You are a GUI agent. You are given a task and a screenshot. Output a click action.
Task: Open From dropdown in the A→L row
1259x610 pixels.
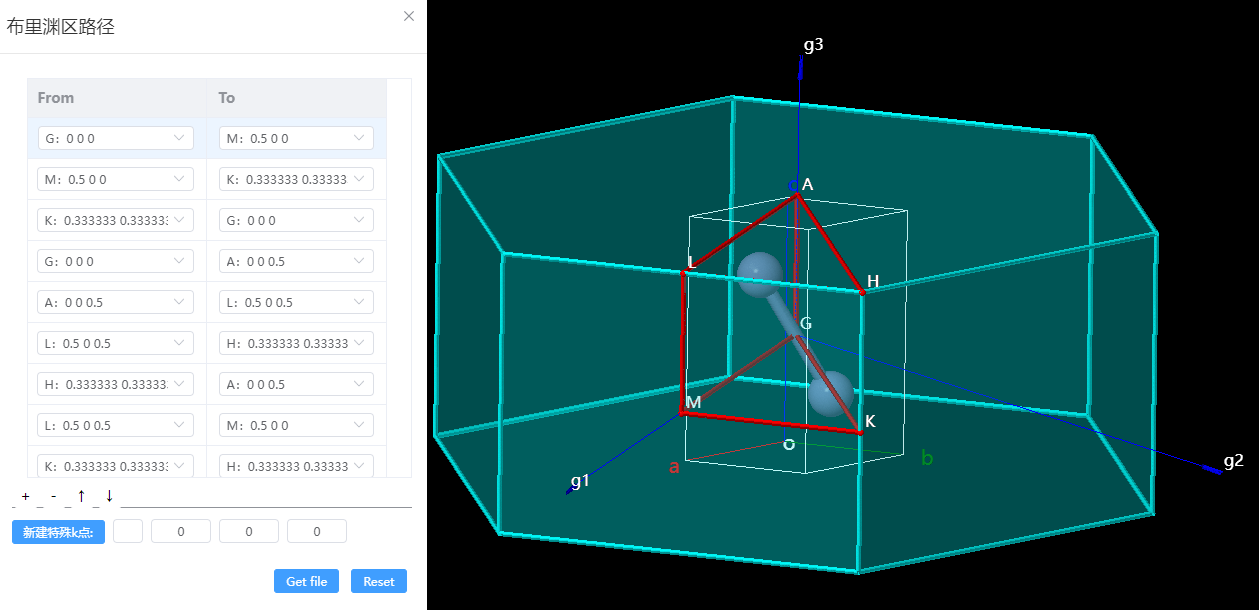pyautogui.click(x=116, y=302)
